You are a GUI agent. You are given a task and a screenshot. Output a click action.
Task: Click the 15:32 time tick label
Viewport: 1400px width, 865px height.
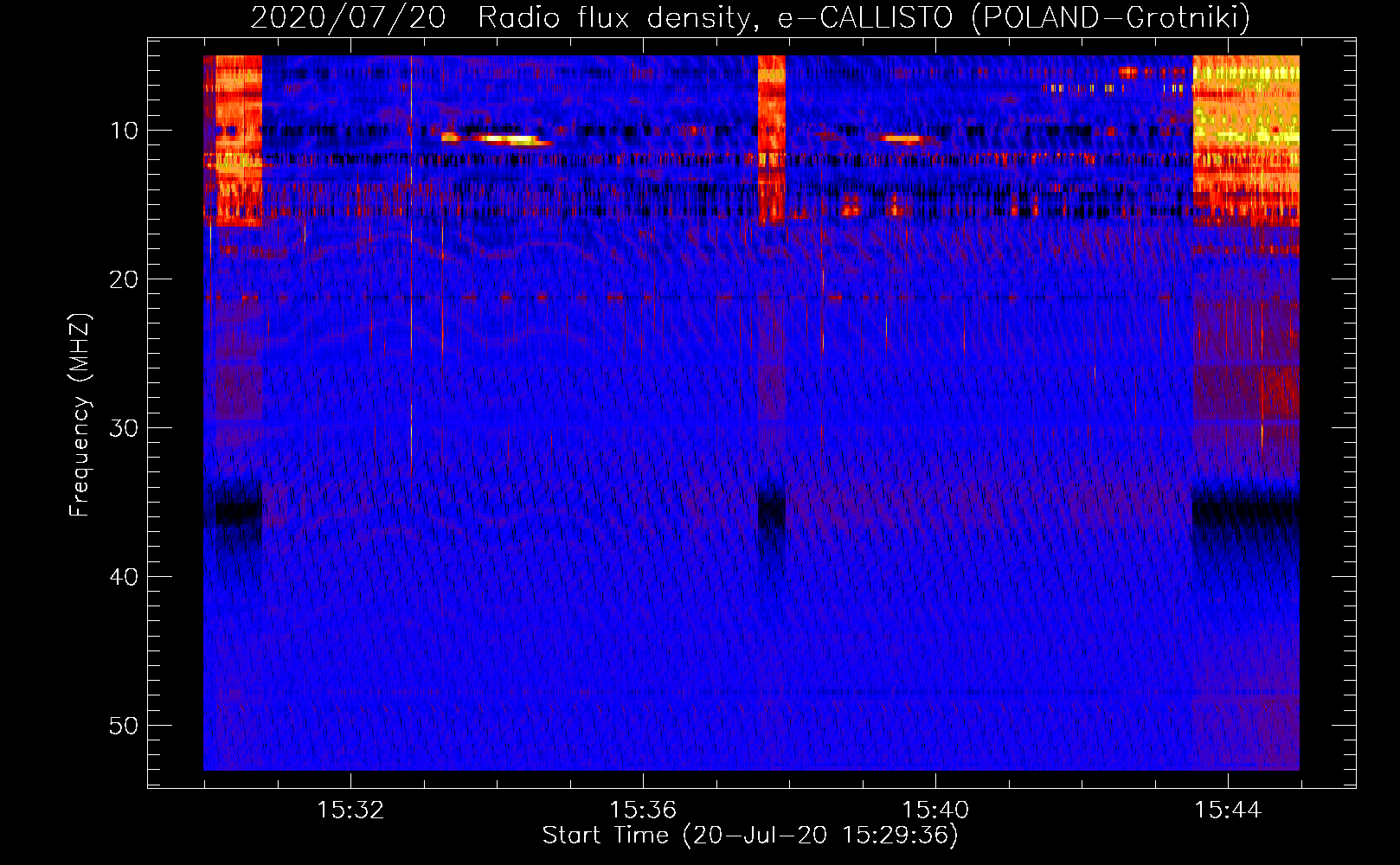click(x=350, y=811)
